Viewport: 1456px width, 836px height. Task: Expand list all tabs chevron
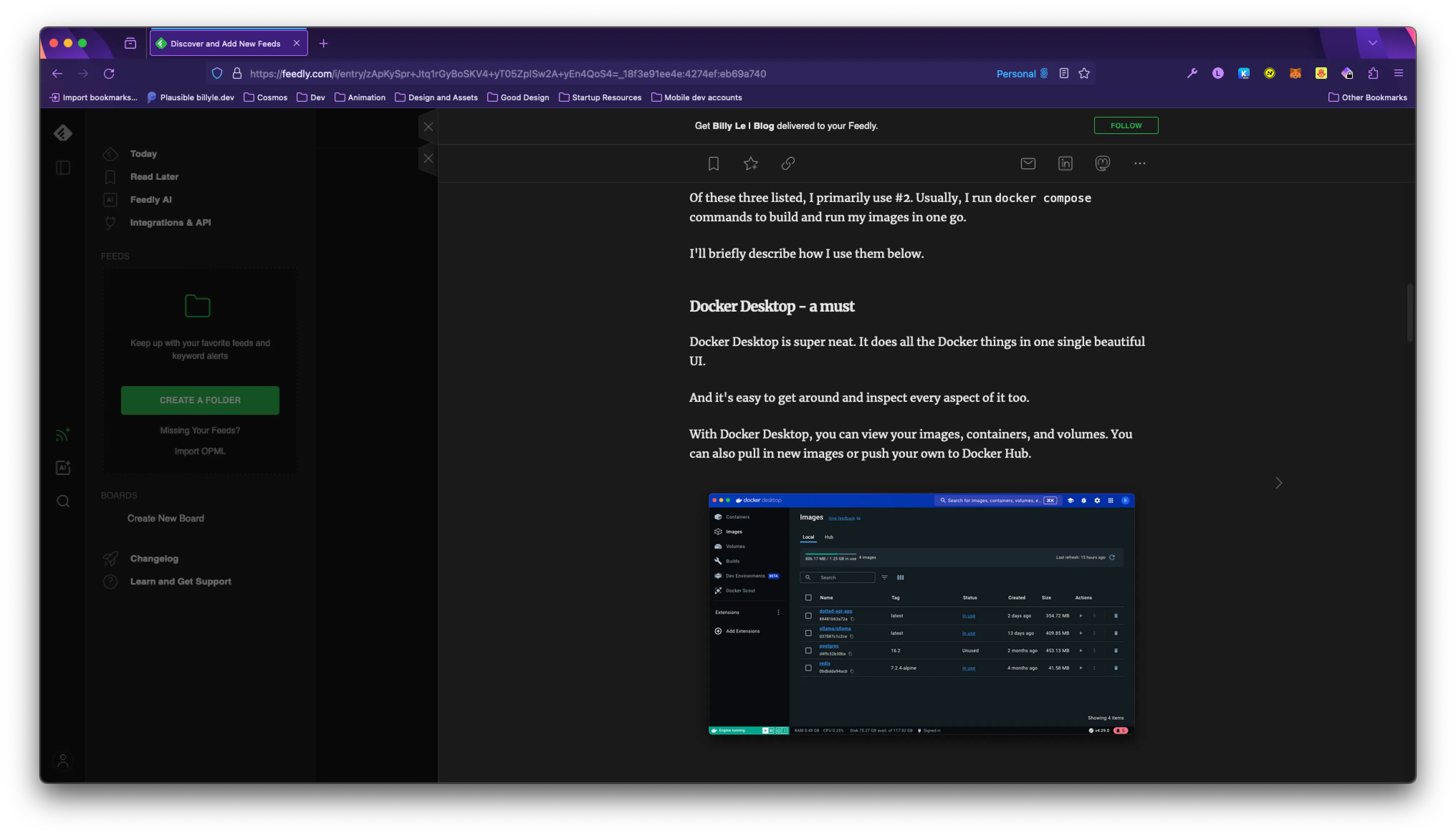click(x=1373, y=43)
